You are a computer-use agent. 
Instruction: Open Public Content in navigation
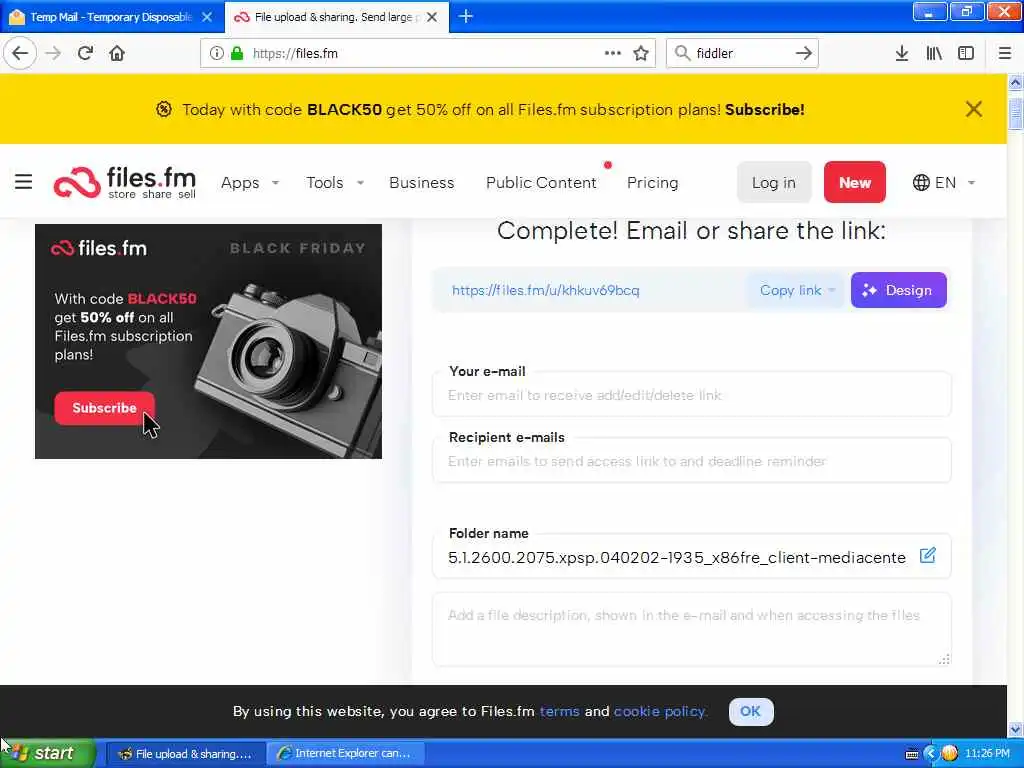click(x=541, y=183)
